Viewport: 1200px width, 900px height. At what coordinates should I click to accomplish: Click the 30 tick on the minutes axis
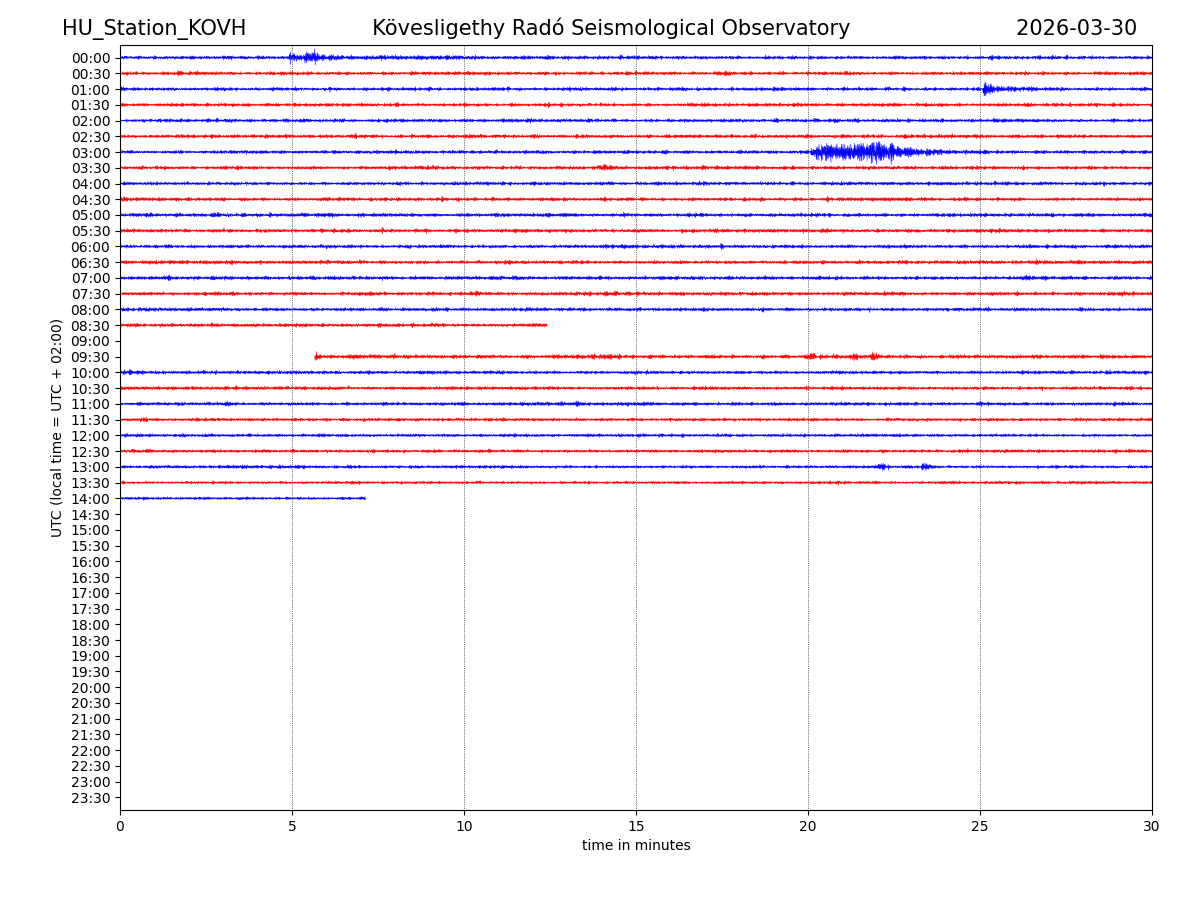pyautogui.click(x=1151, y=827)
